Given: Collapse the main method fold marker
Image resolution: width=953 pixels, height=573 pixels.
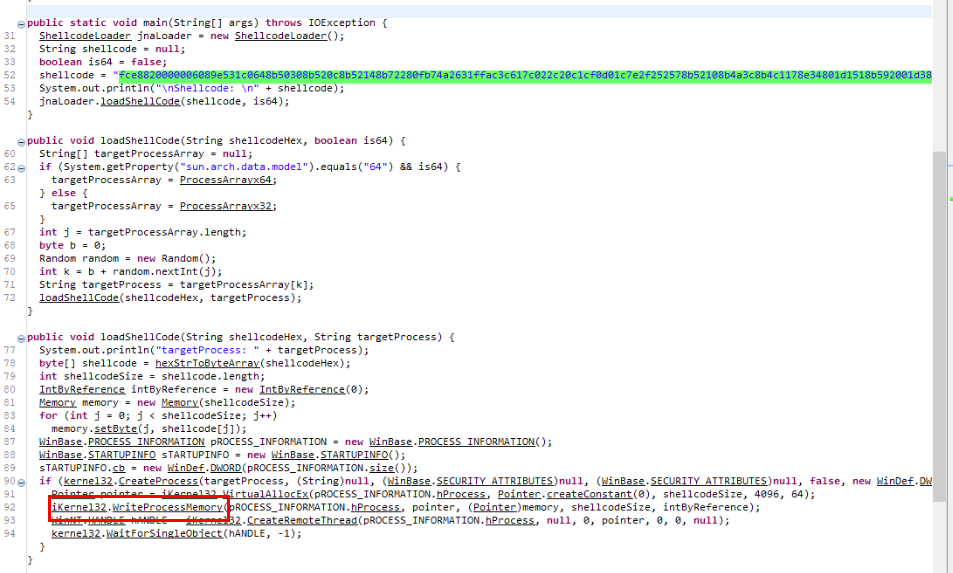Looking at the screenshot, I should (x=21, y=25).
